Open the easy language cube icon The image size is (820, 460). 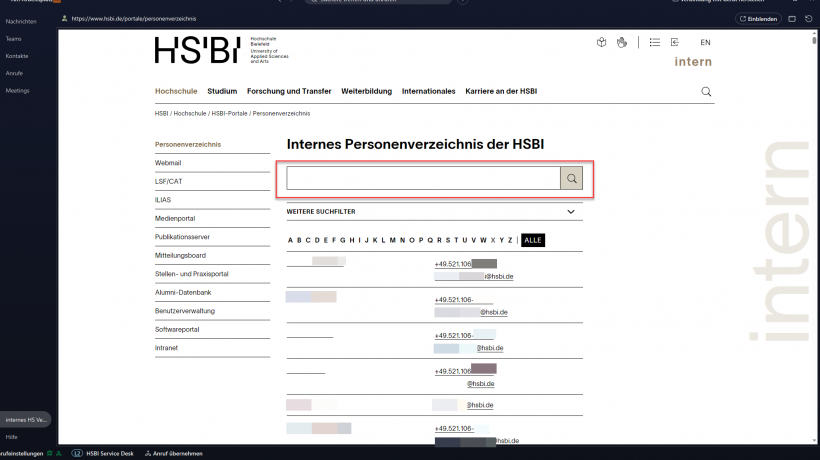pyautogui.click(x=601, y=42)
